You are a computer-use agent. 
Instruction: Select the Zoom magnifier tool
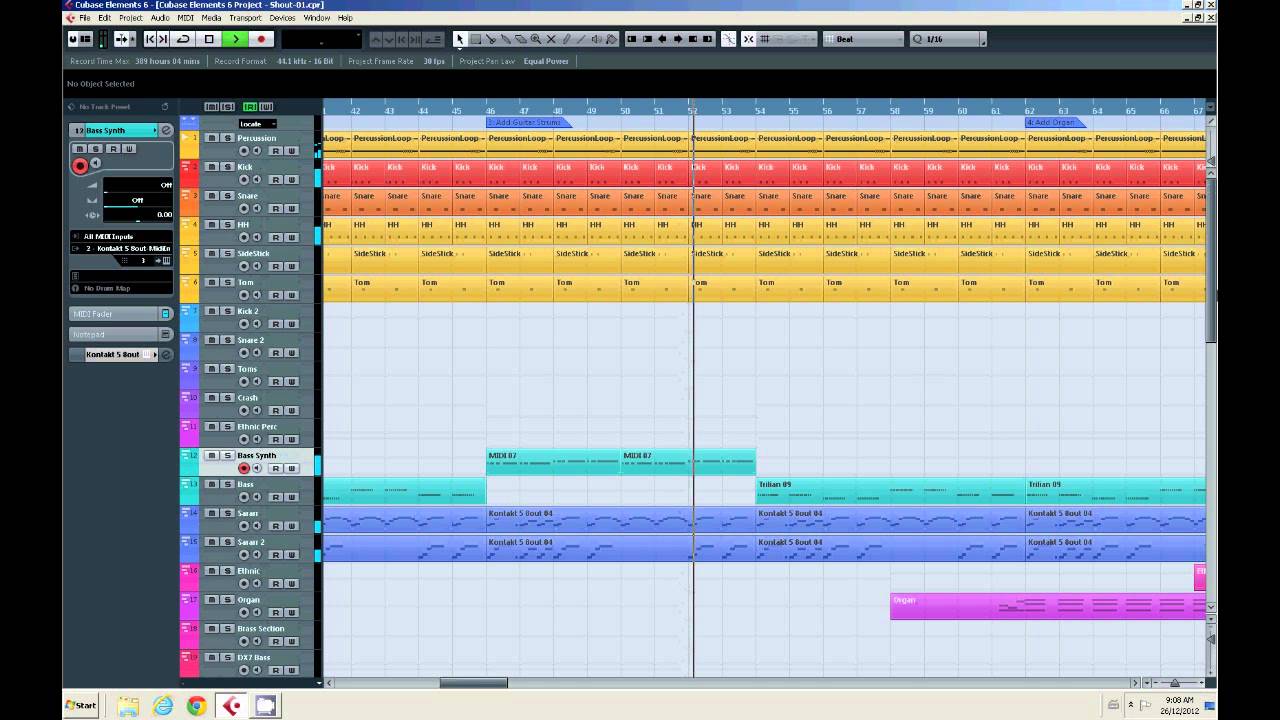point(536,39)
